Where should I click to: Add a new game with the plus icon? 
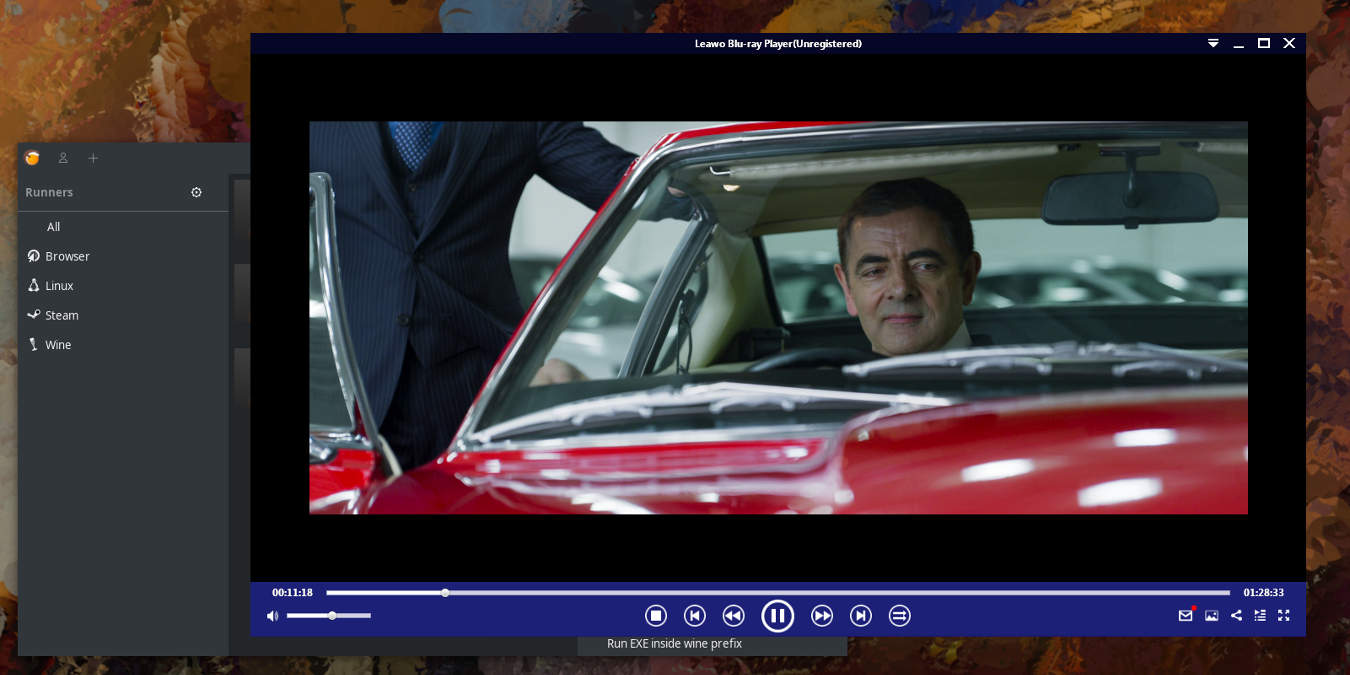pyautogui.click(x=93, y=158)
